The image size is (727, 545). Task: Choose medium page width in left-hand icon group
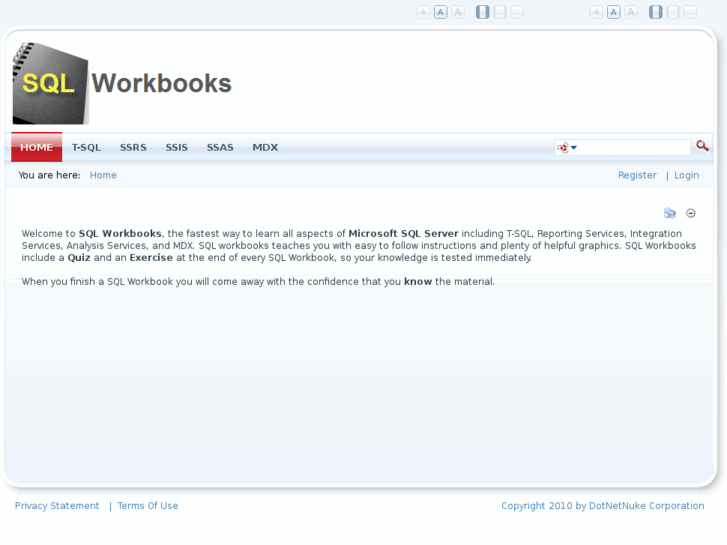click(500, 12)
